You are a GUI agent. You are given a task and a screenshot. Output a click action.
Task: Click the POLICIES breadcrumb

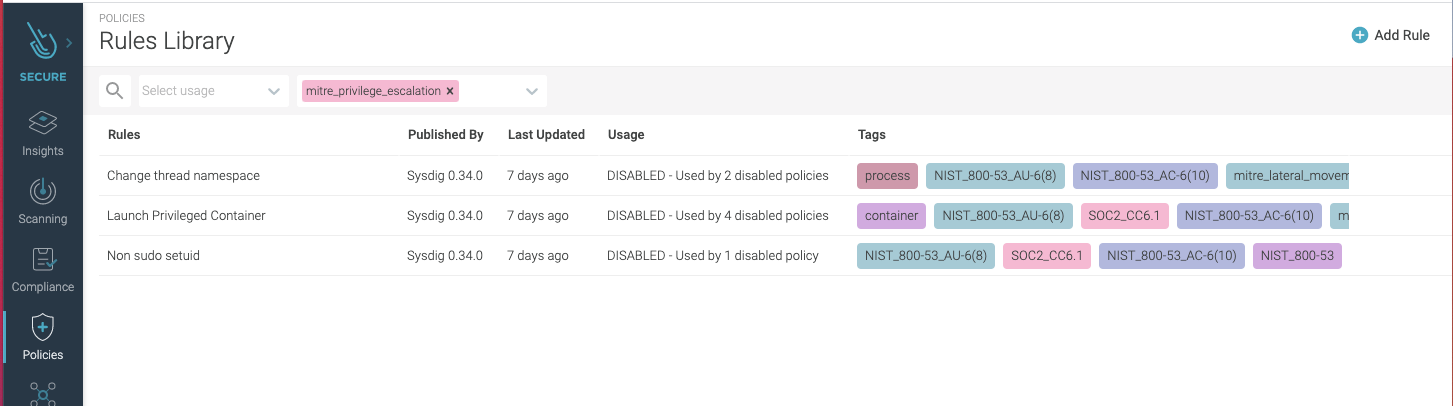tap(122, 18)
